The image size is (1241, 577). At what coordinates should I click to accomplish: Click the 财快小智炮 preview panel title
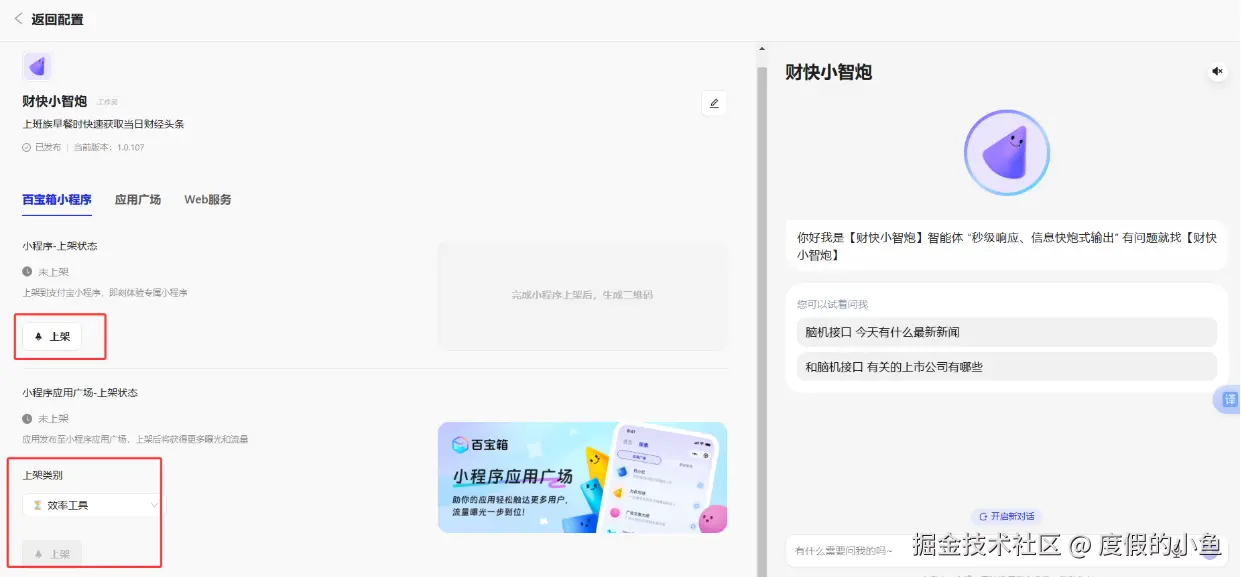point(829,72)
